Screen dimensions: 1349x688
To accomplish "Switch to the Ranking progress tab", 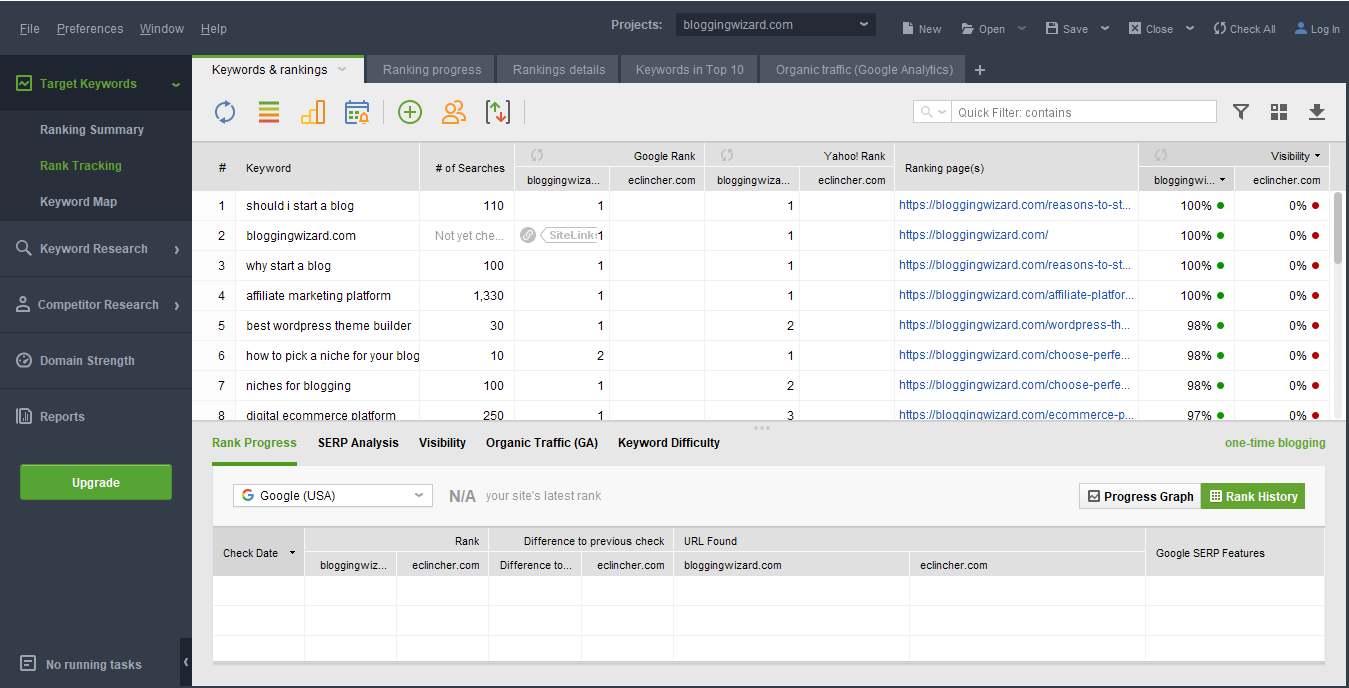I will tap(432, 70).
